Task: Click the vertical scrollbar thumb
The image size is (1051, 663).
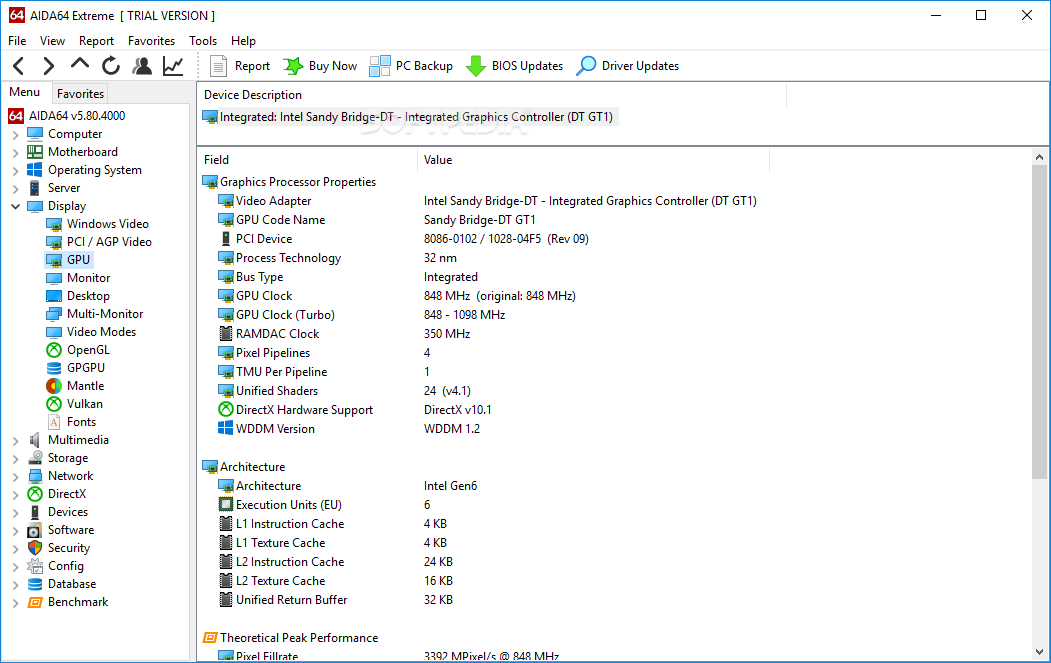Action: [1040, 323]
